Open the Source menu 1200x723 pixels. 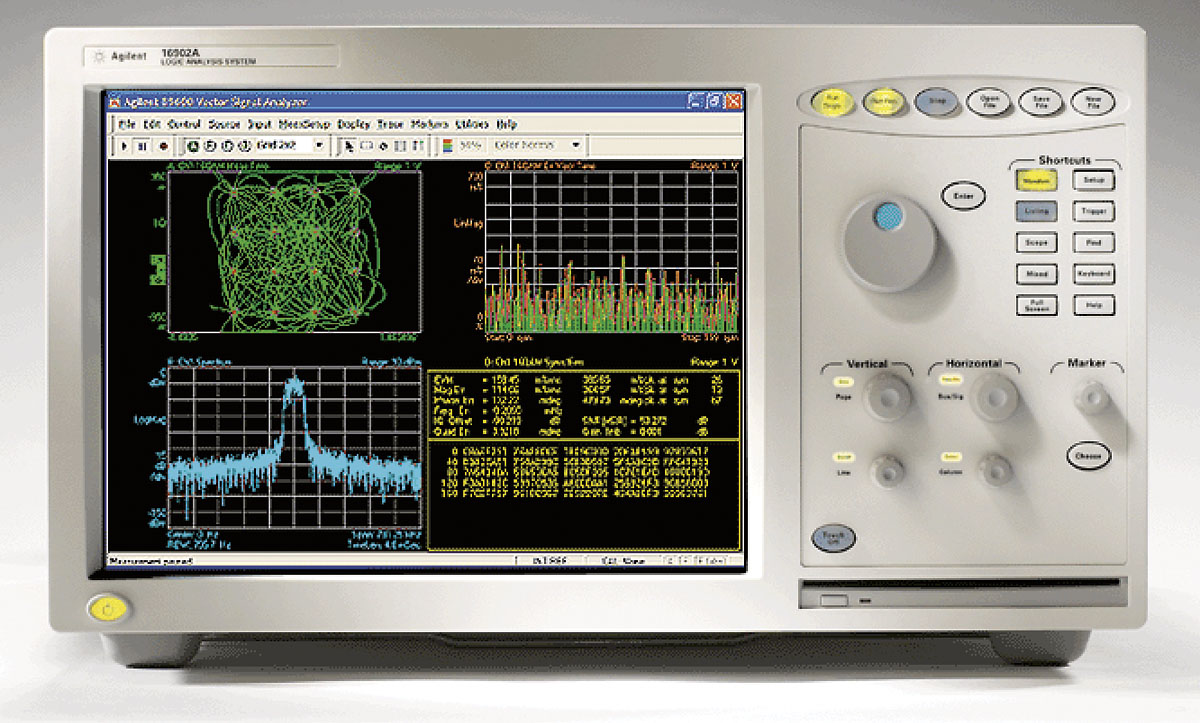click(x=224, y=124)
